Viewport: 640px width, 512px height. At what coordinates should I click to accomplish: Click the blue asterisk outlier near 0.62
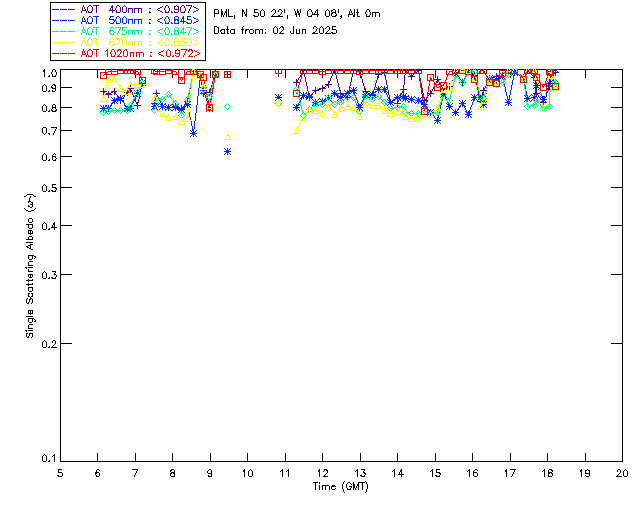(x=228, y=151)
